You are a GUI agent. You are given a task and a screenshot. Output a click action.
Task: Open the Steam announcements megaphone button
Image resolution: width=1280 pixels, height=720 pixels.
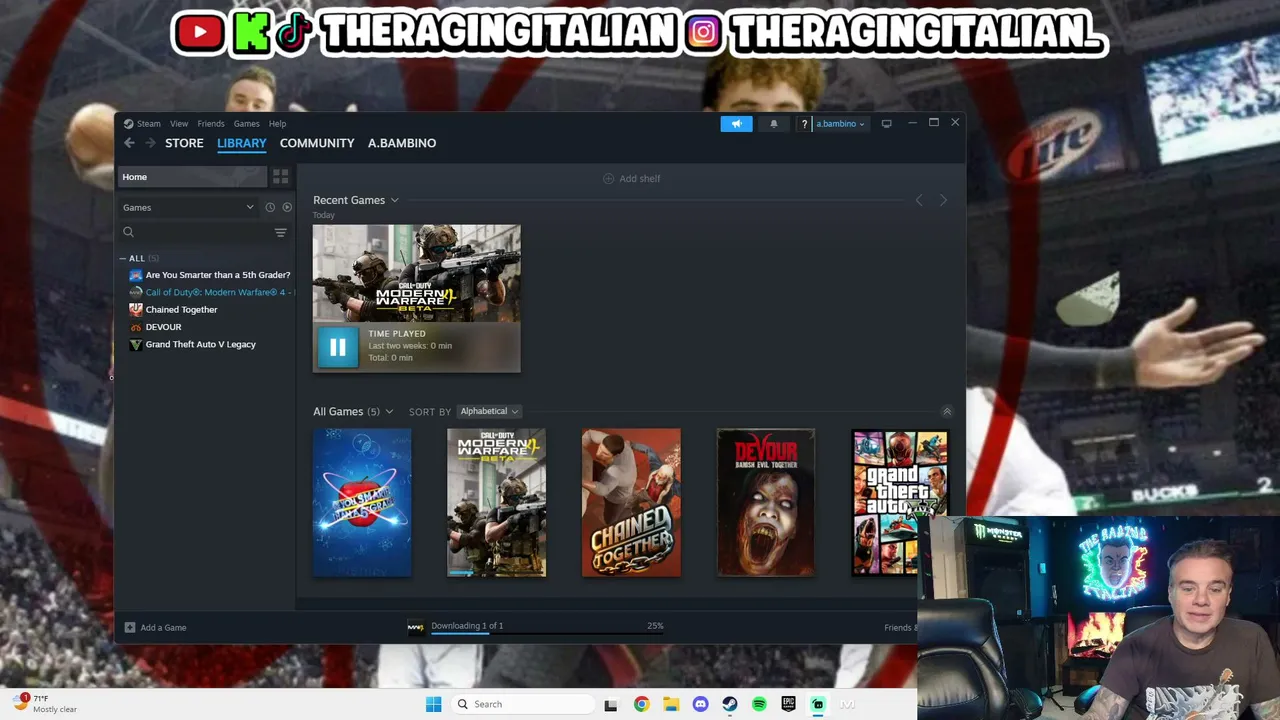click(x=736, y=124)
